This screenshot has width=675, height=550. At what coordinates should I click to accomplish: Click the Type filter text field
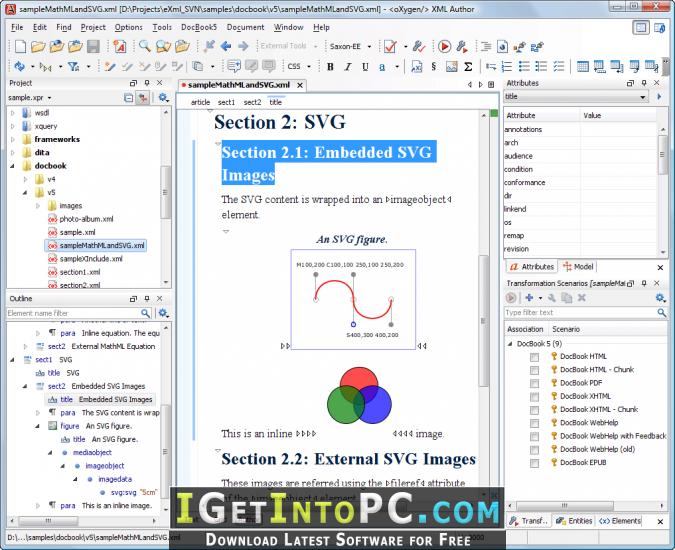point(580,312)
